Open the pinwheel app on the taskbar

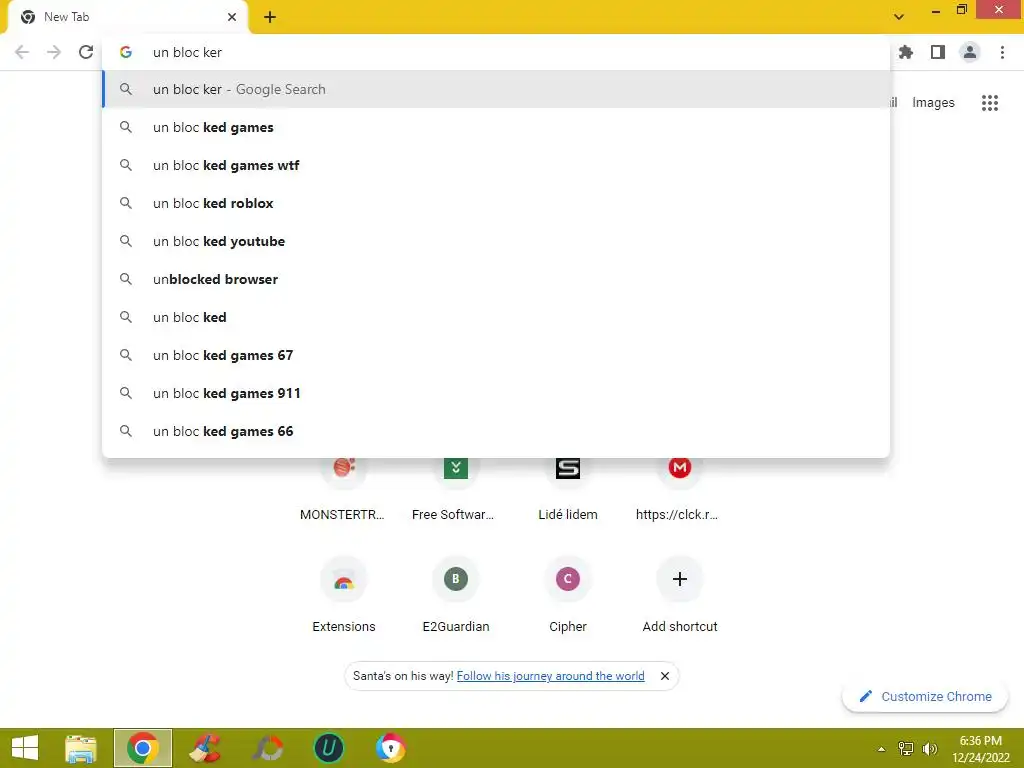pos(267,748)
